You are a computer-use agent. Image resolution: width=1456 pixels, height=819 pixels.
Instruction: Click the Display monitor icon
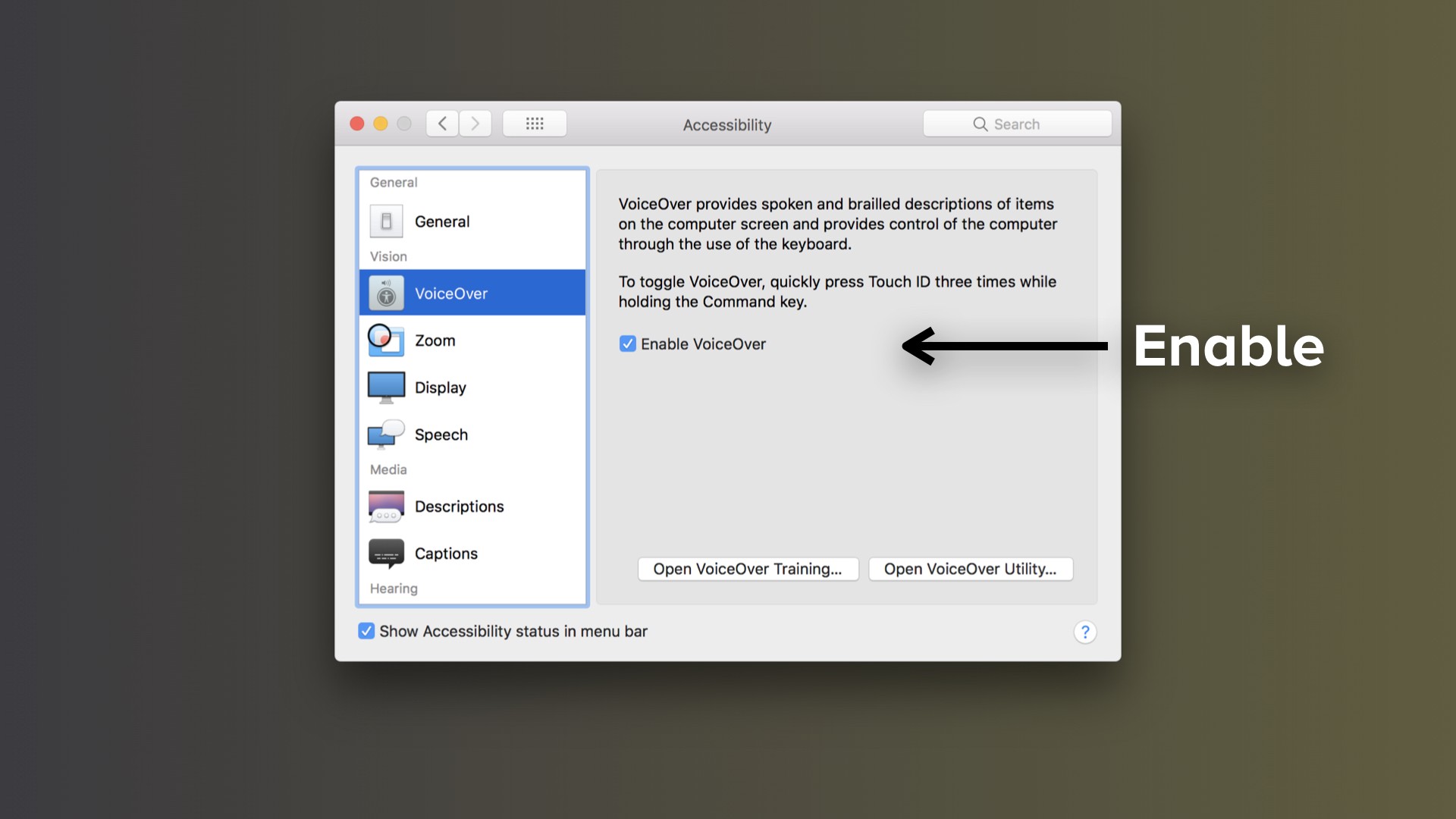click(386, 388)
